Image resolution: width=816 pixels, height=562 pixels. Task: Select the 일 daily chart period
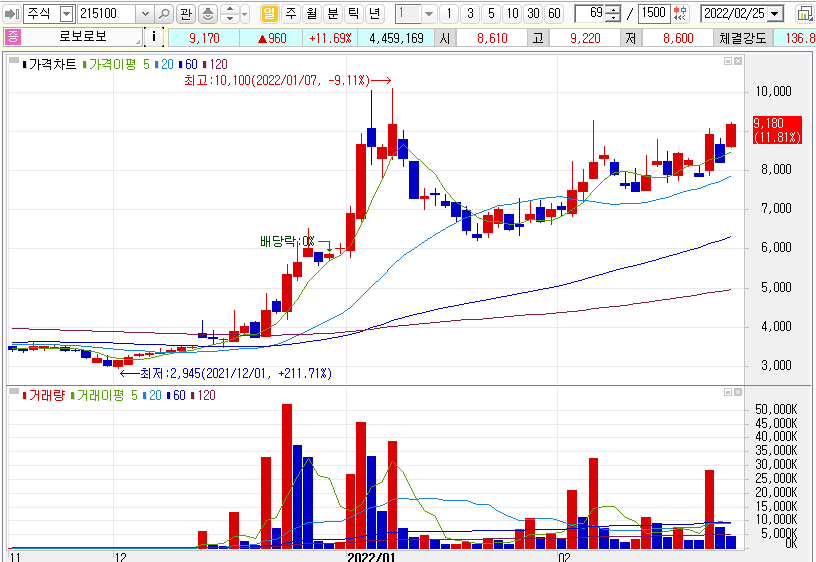tap(269, 14)
